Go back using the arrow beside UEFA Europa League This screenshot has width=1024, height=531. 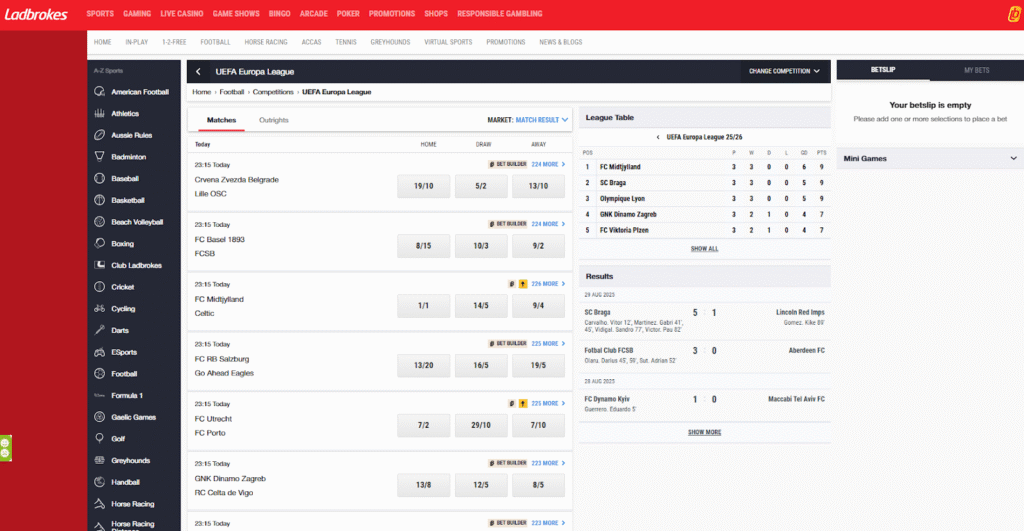coord(198,72)
